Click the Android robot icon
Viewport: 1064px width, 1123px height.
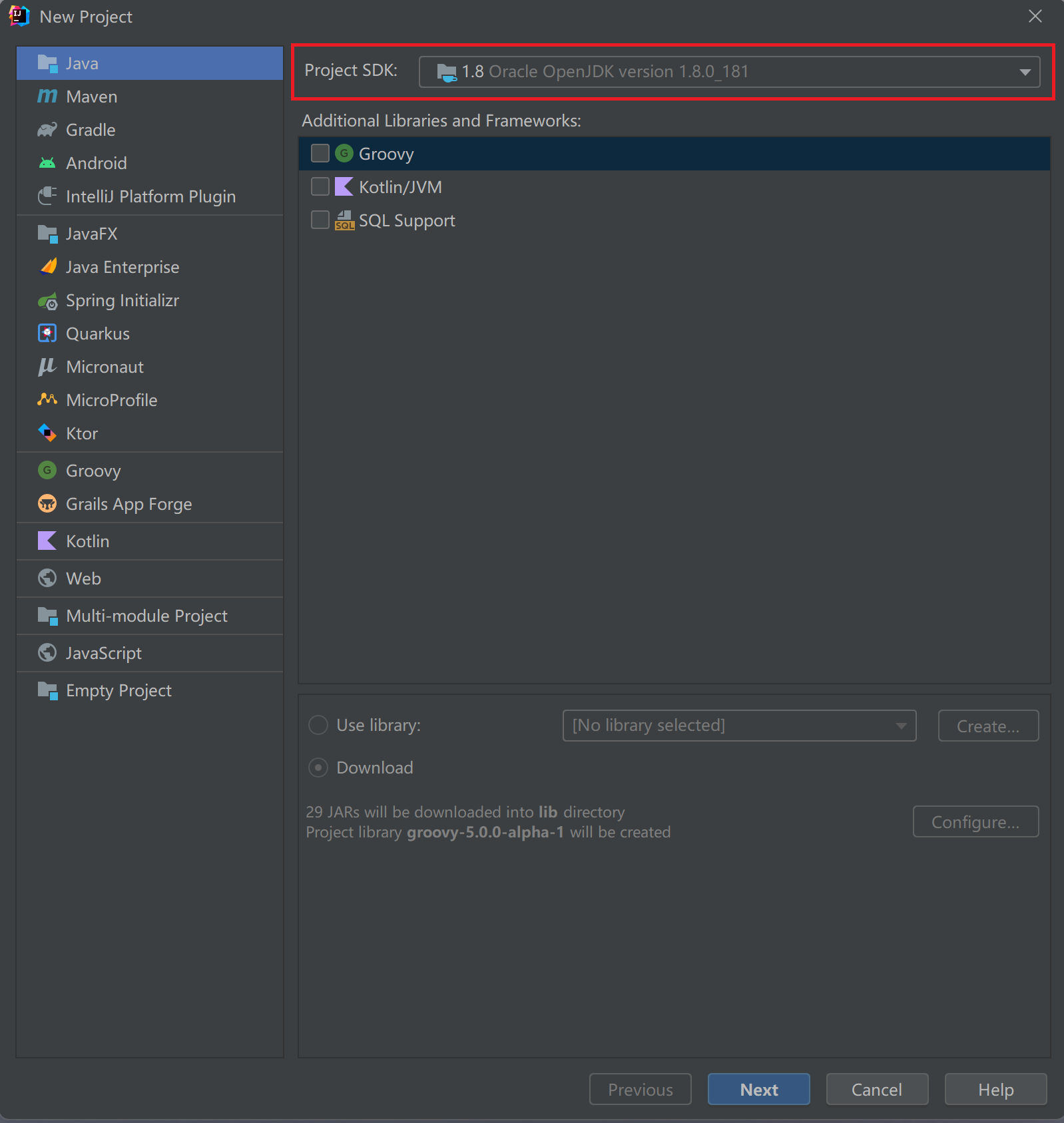click(47, 163)
